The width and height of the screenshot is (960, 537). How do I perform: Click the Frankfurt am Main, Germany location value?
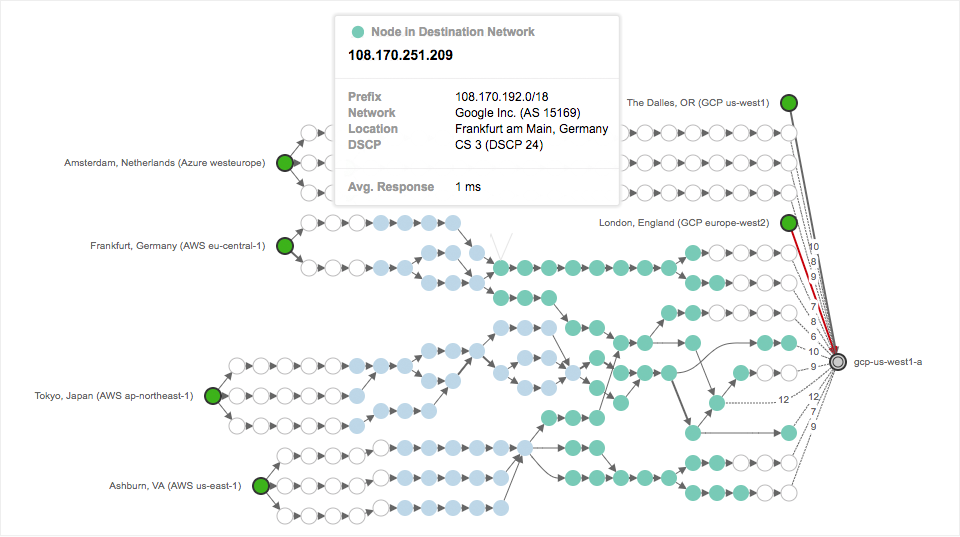click(531, 129)
